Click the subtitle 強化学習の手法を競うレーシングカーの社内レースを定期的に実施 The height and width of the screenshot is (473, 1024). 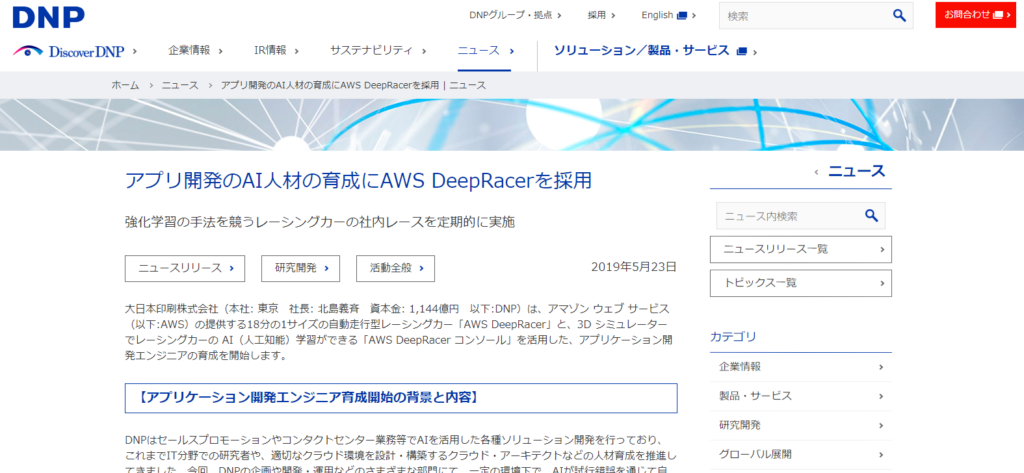click(320, 223)
